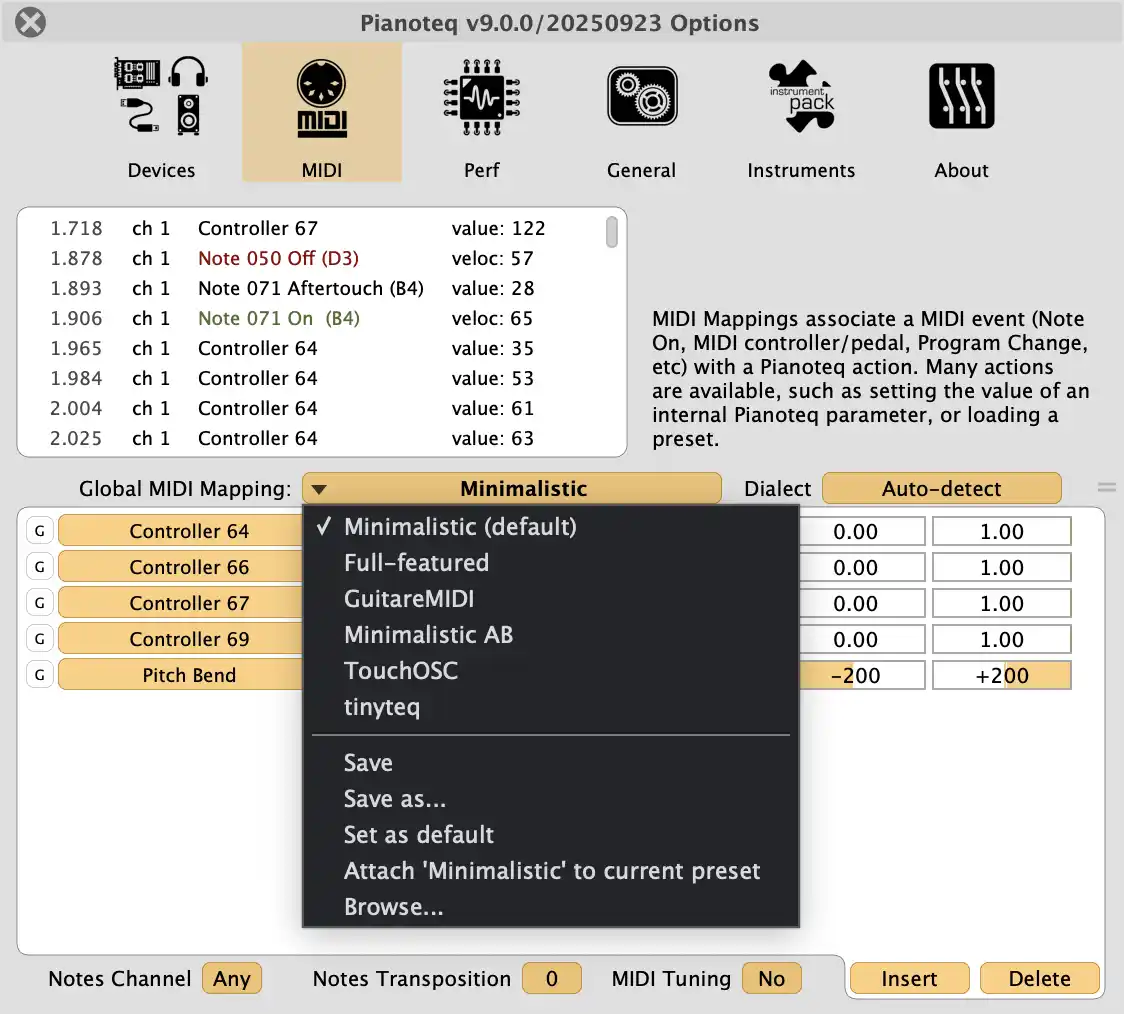Close the Options window with X icon
This screenshot has width=1124, height=1014.
tap(31, 22)
